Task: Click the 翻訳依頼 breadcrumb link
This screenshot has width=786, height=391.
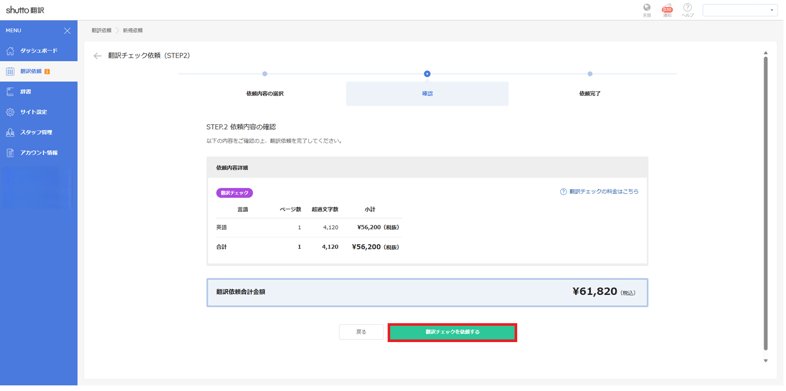Action: [x=101, y=31]
